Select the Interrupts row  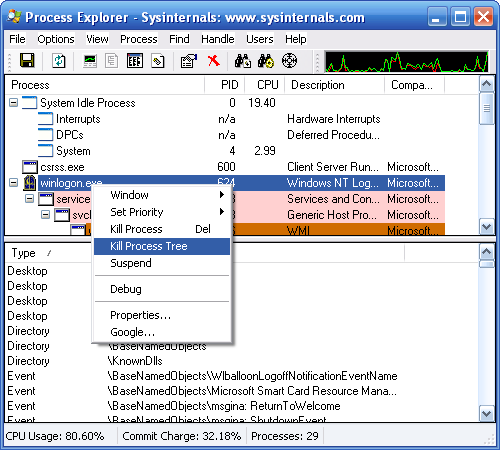tap(225, 119)
